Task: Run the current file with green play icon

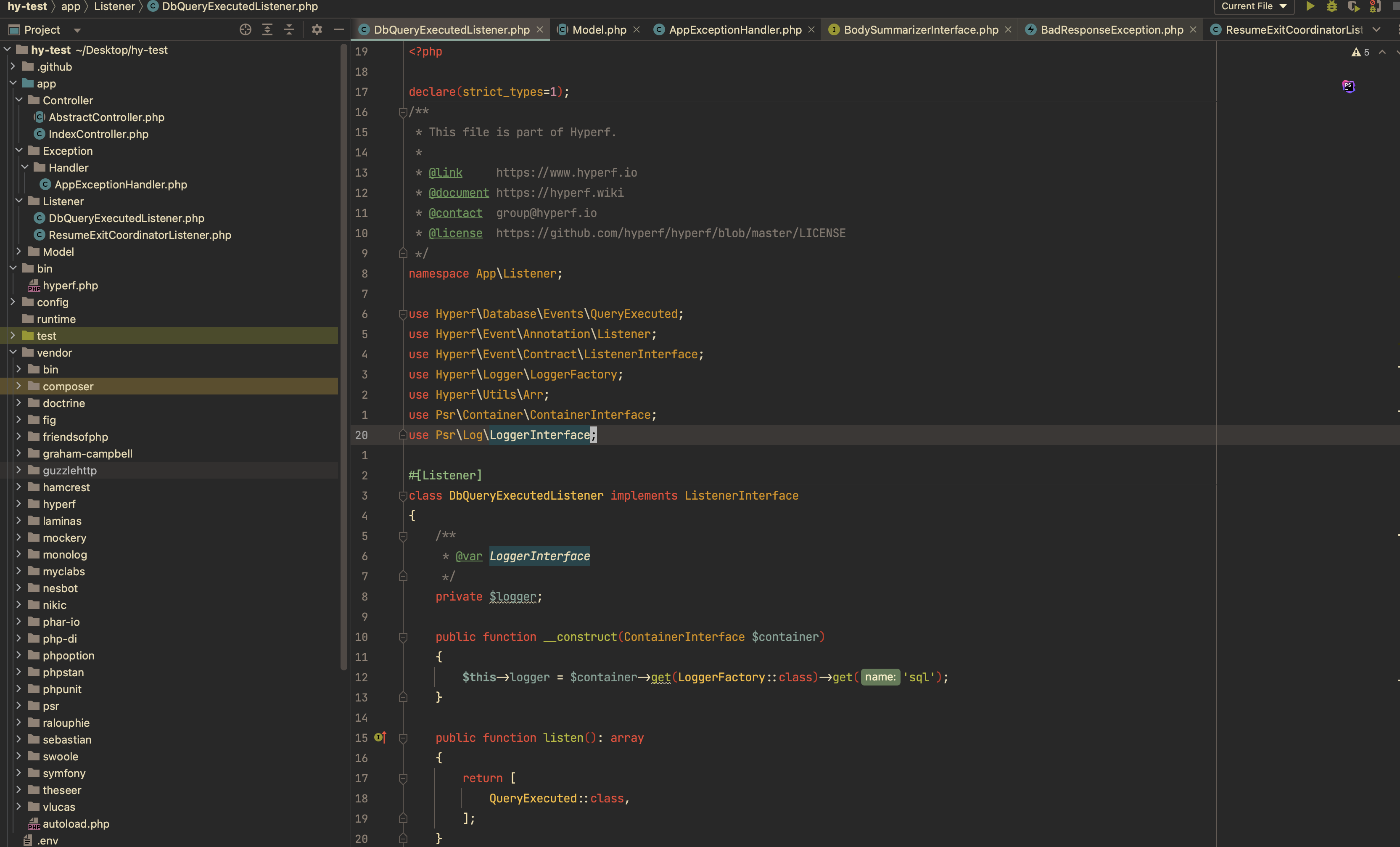Action: (1310, 6)
